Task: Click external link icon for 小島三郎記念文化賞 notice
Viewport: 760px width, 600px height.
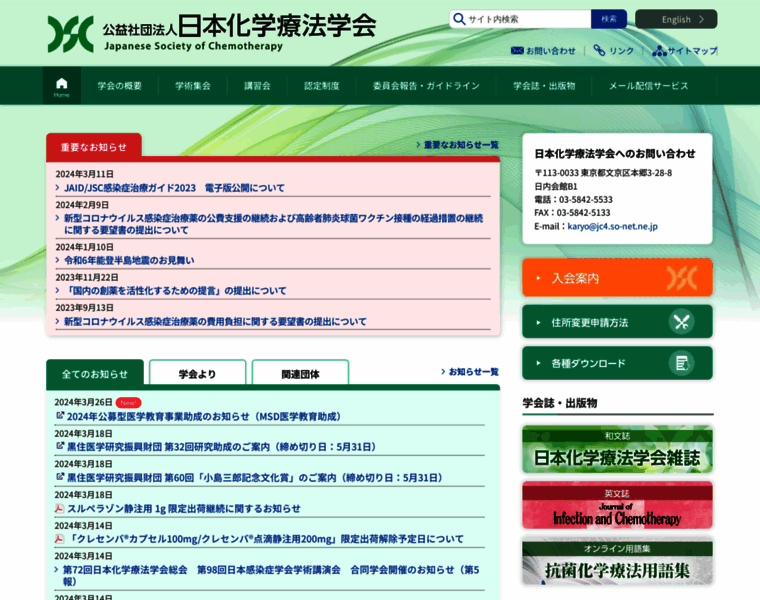Action: click(x=60, y=477)
